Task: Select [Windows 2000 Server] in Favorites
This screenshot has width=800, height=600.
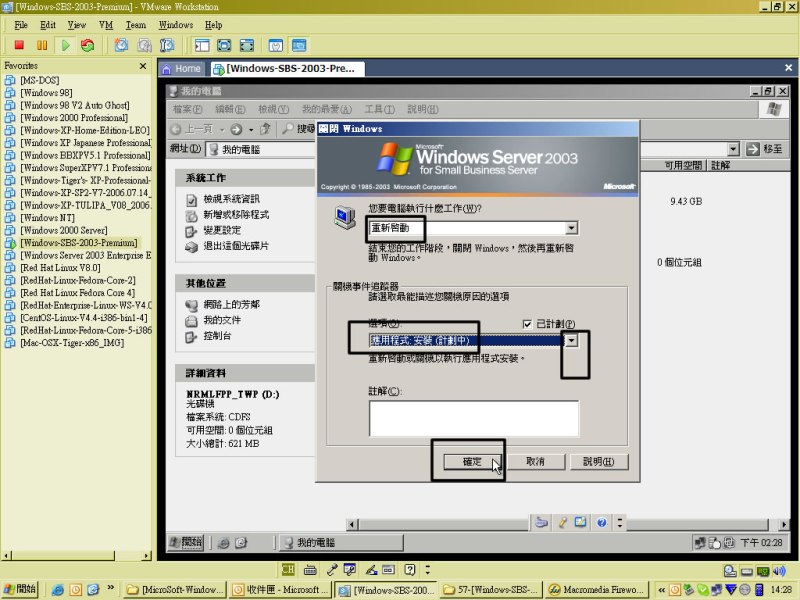Action: [64, 230]
